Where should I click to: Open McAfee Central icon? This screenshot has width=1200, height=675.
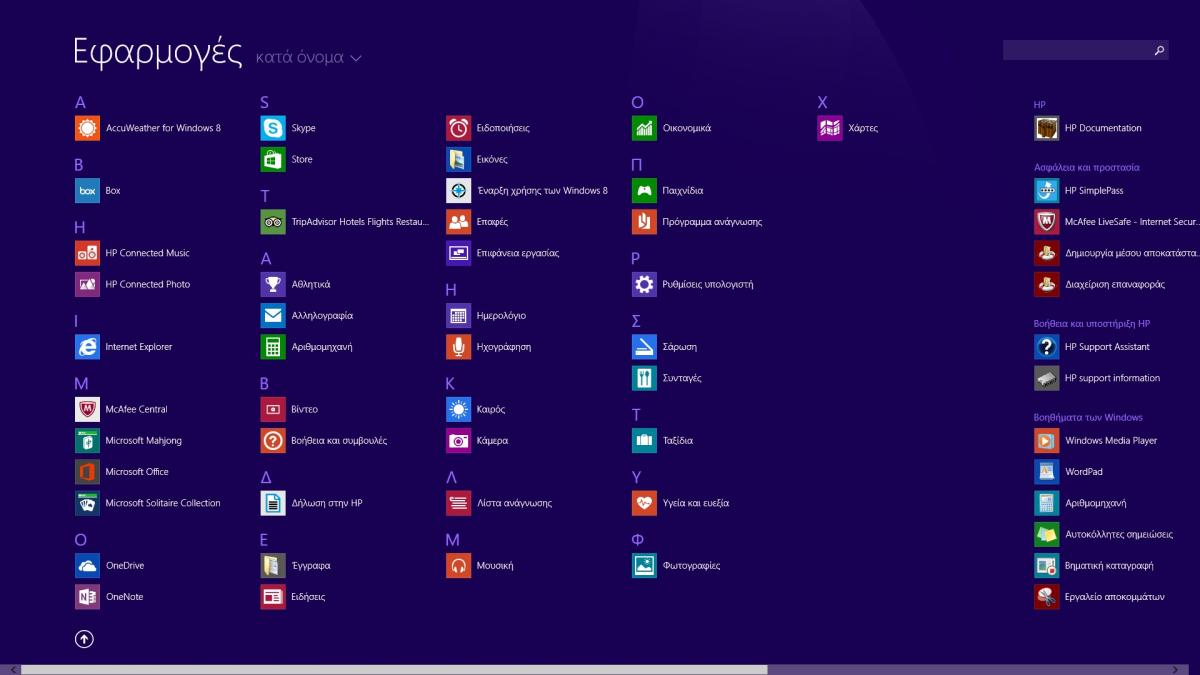click(87, 409)
